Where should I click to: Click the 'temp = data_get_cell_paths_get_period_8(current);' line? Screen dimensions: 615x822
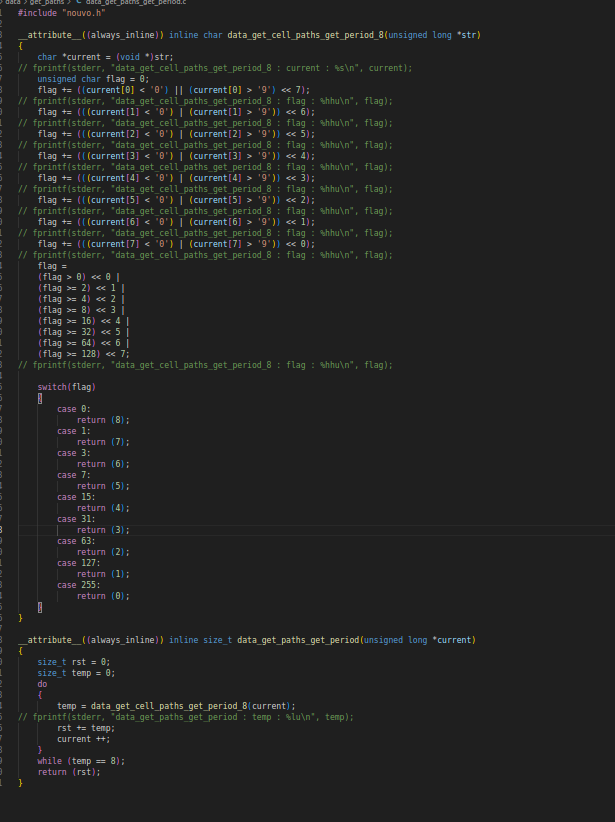click(176, 706)
